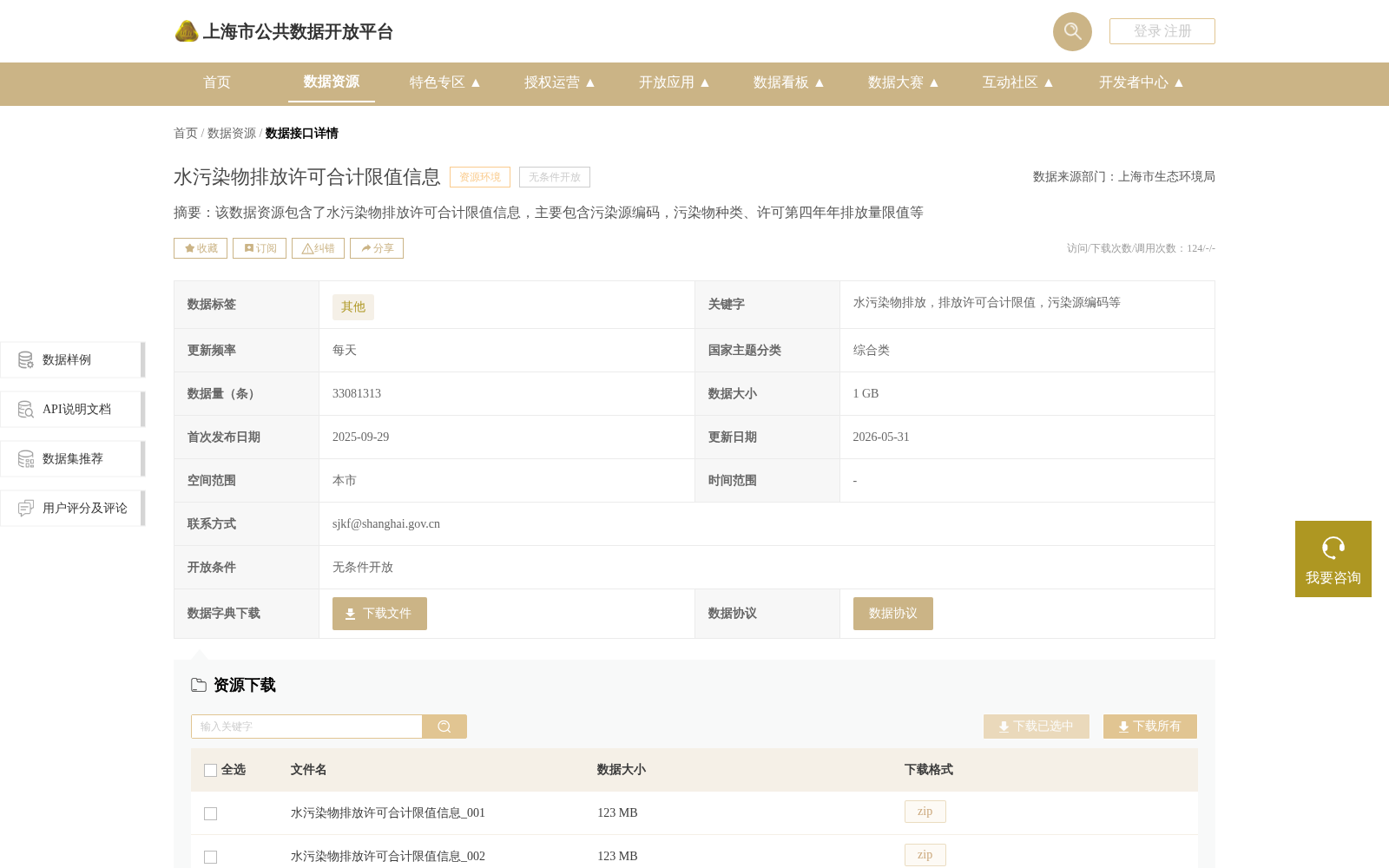Click the 文件名 column header

pos(309,770)
